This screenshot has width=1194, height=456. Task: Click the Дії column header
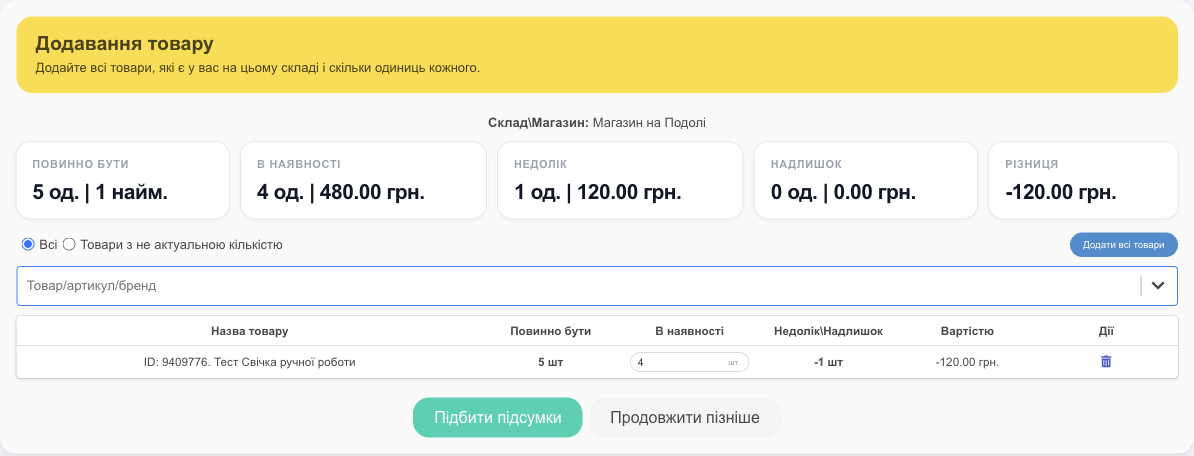click(x=1106, y=331)
